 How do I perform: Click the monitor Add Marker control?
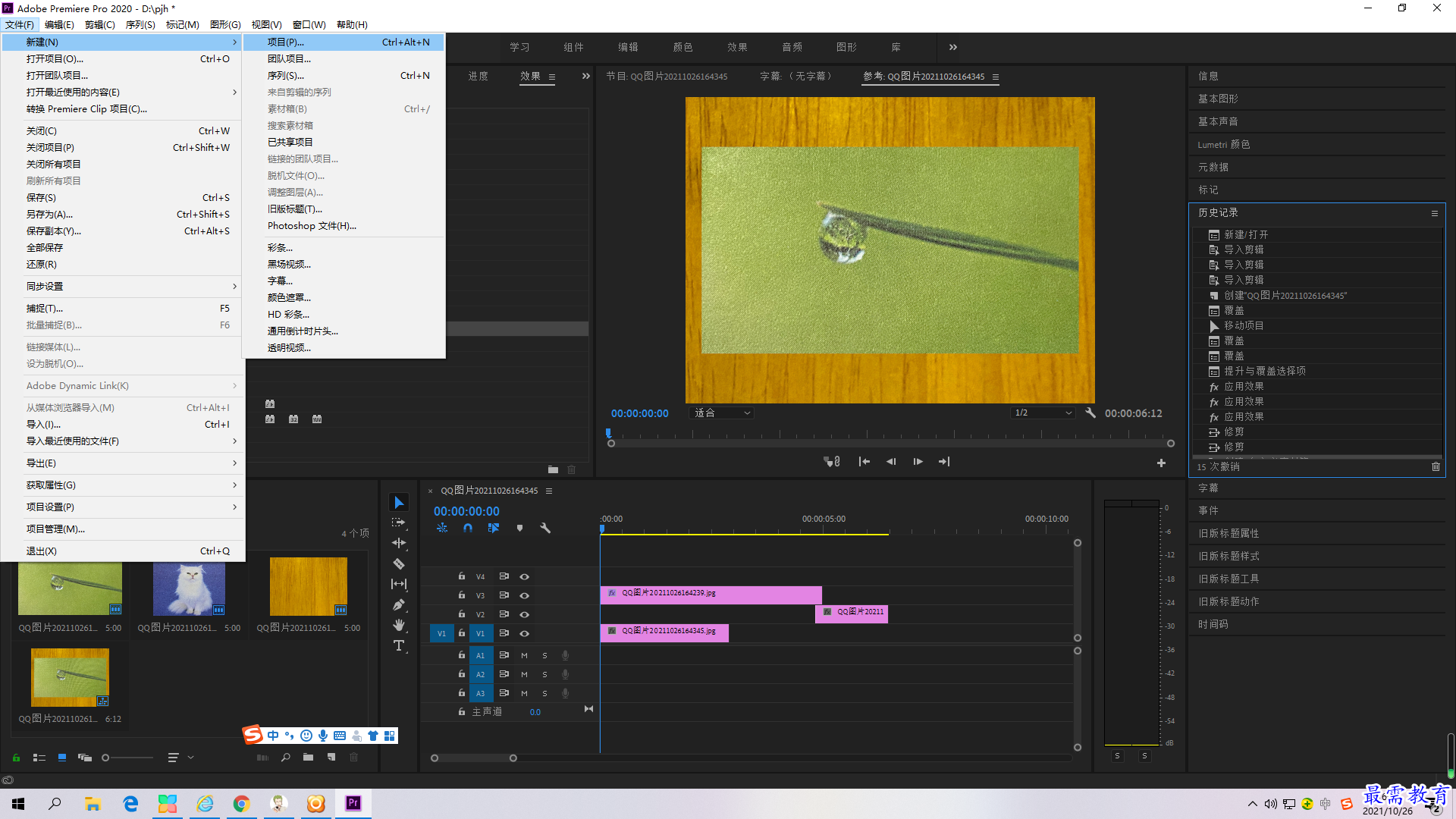pyautogui.click(x=832, y=462)
